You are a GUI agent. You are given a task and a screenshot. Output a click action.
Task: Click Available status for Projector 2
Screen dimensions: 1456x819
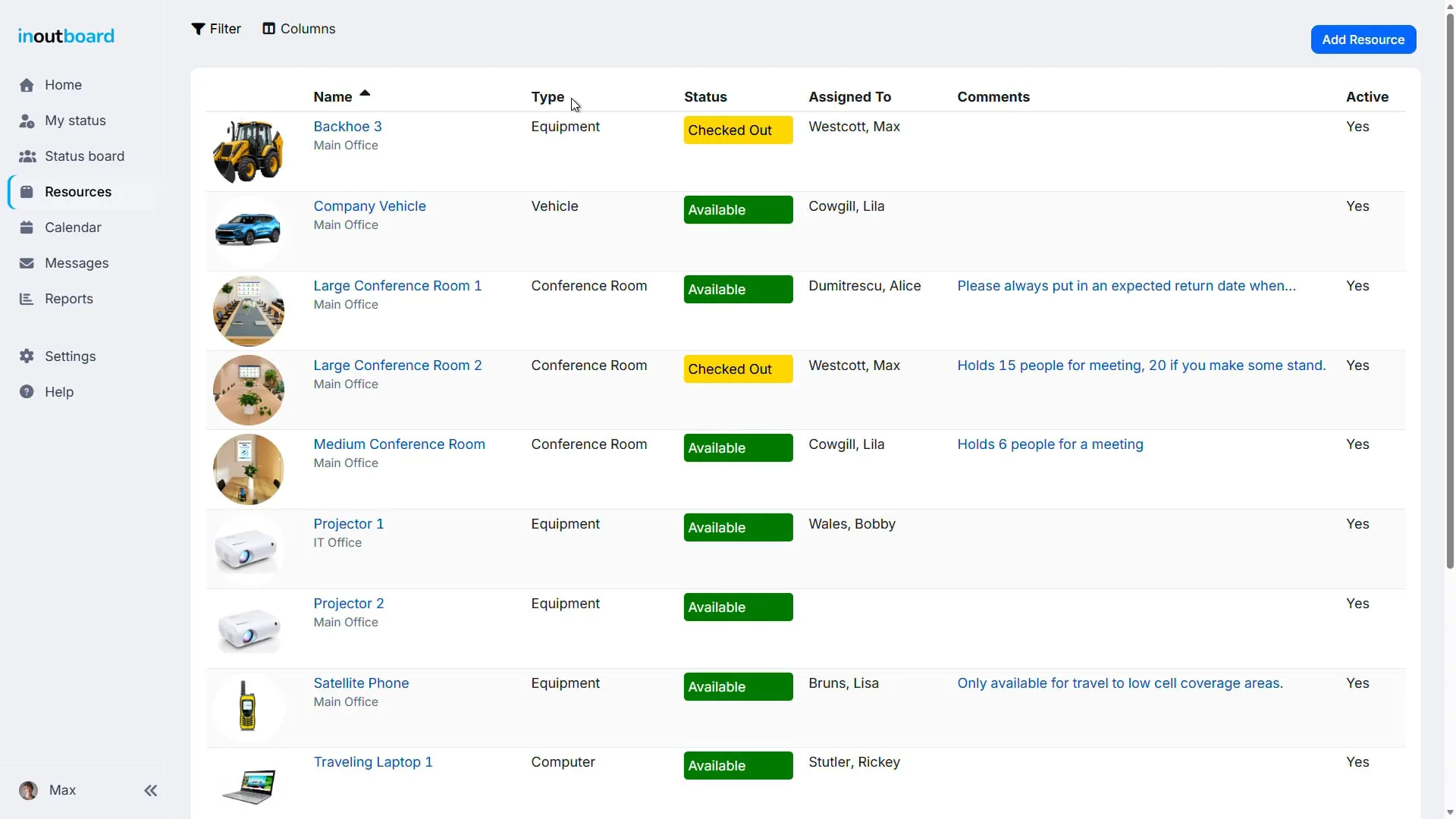738,607
